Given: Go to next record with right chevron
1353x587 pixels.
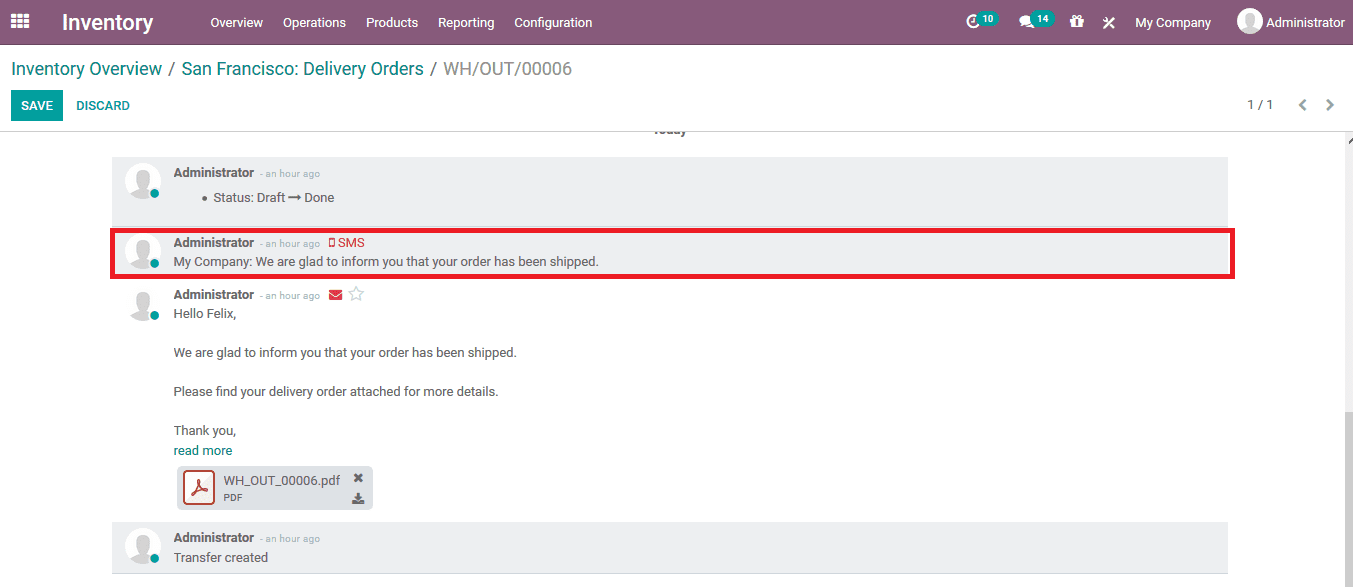Looking at the screenshot, I should [x=1330, y=104].
